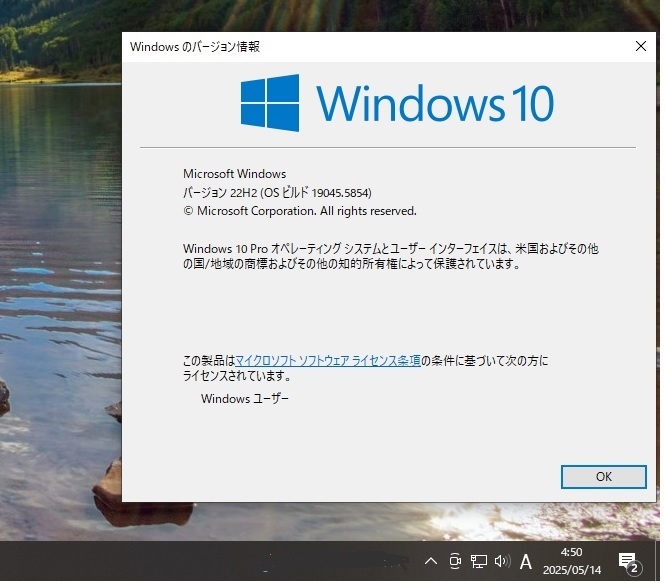Open the Action Center notification icon
Viewport: 665px width, 583px height.
629,562
